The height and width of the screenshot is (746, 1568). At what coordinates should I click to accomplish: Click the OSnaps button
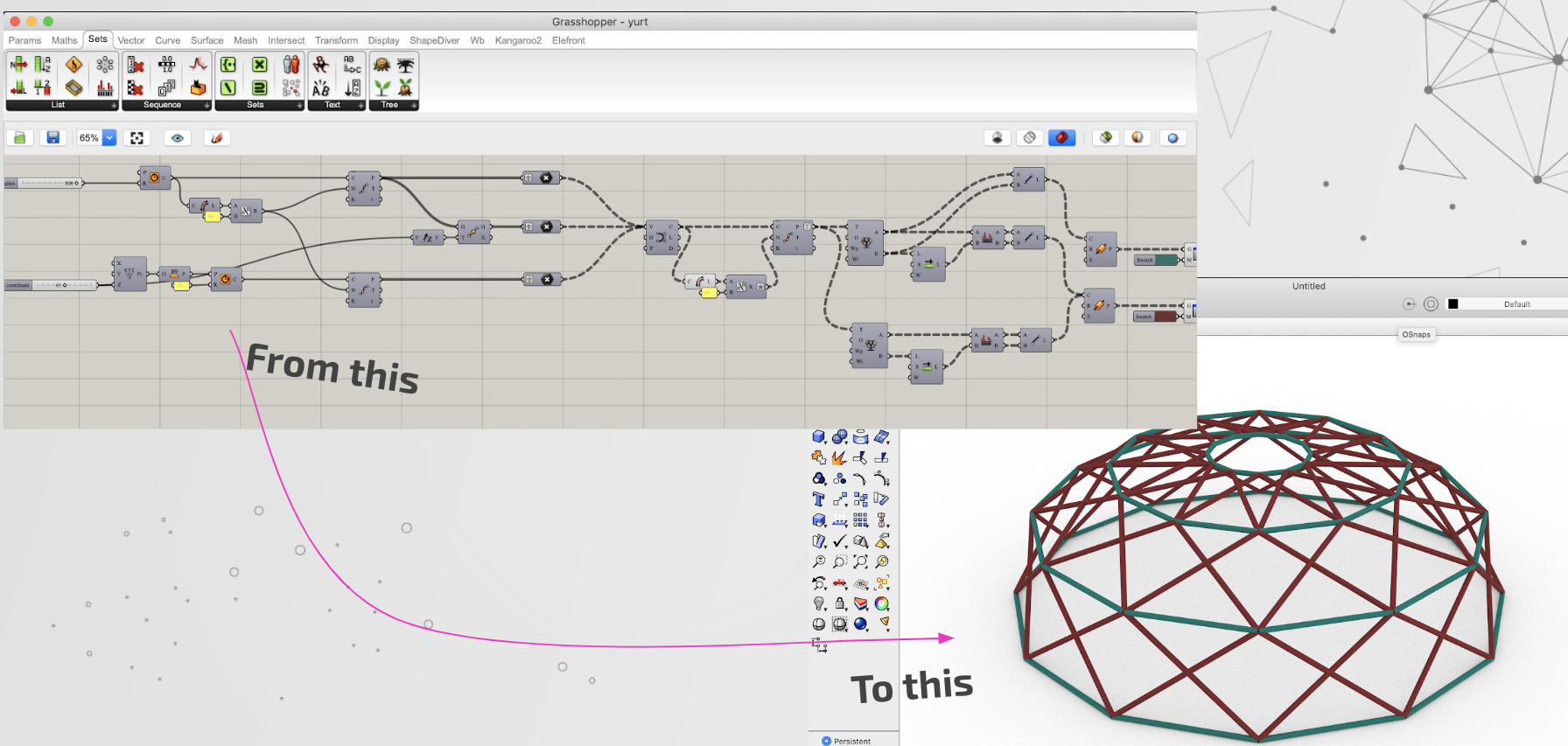[x=1416, y=334]
